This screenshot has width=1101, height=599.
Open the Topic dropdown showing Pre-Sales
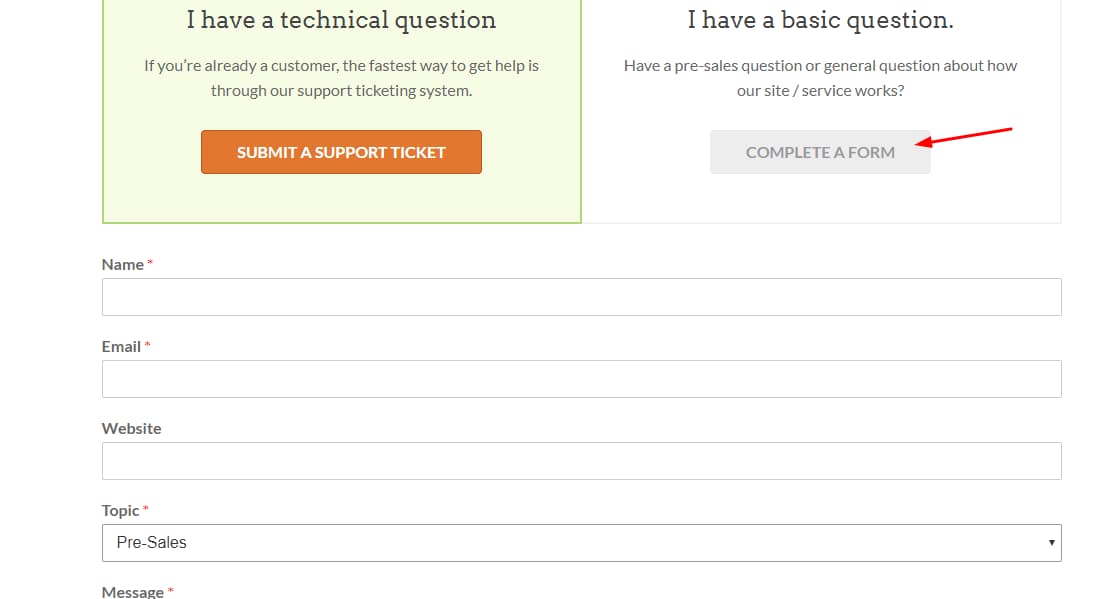(x=581, y=543)
